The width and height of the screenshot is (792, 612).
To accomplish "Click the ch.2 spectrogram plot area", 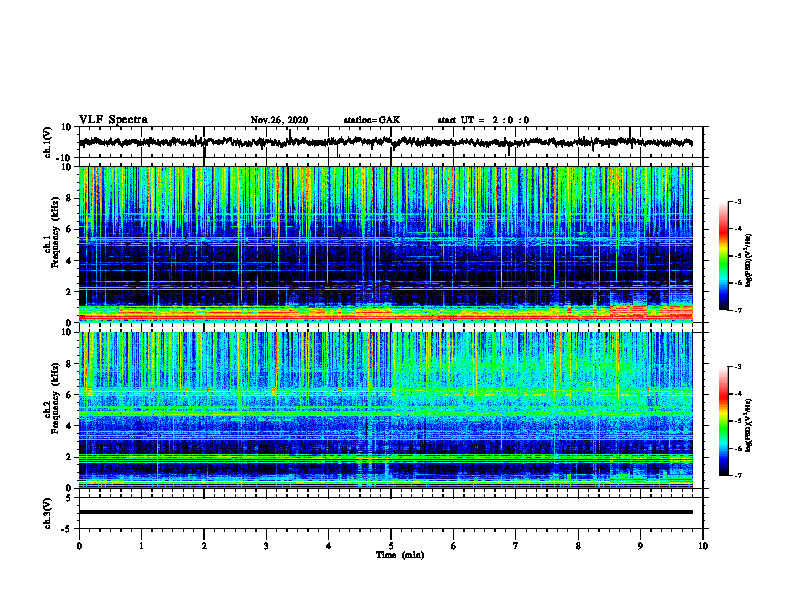I will (x=385, y=410).
